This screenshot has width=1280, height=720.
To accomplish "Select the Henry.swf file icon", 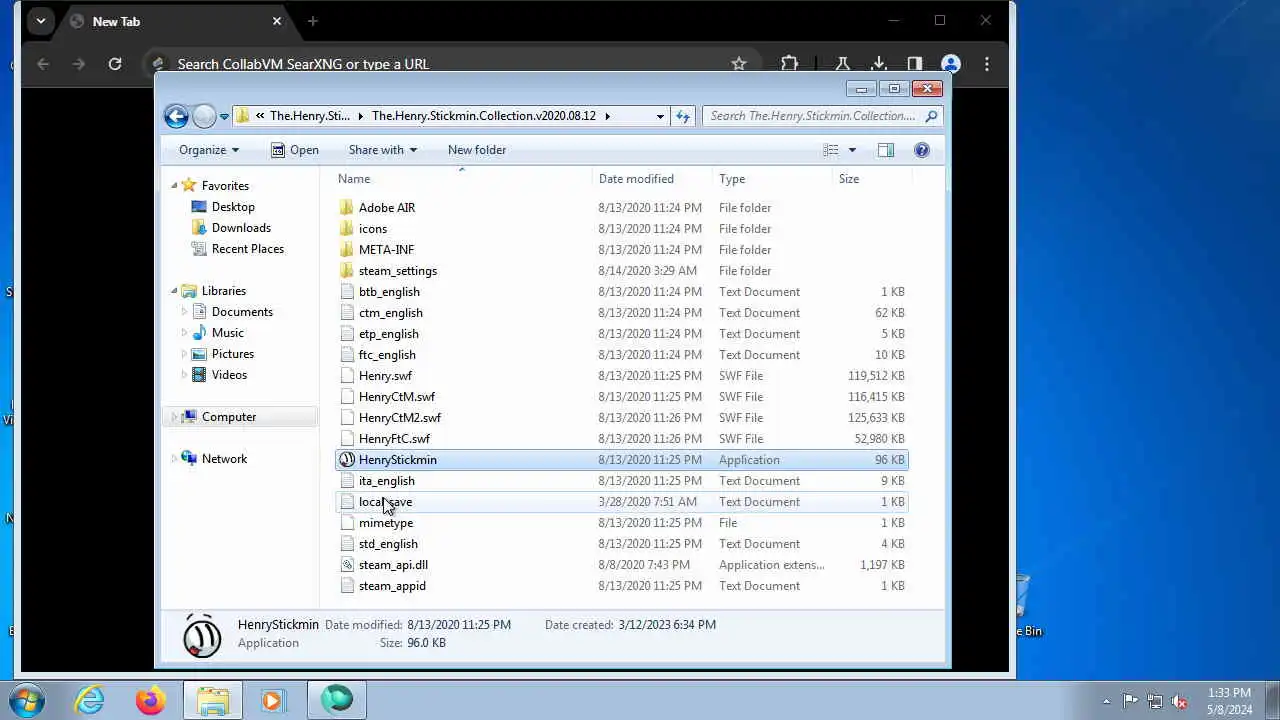I will coord(347,376).
